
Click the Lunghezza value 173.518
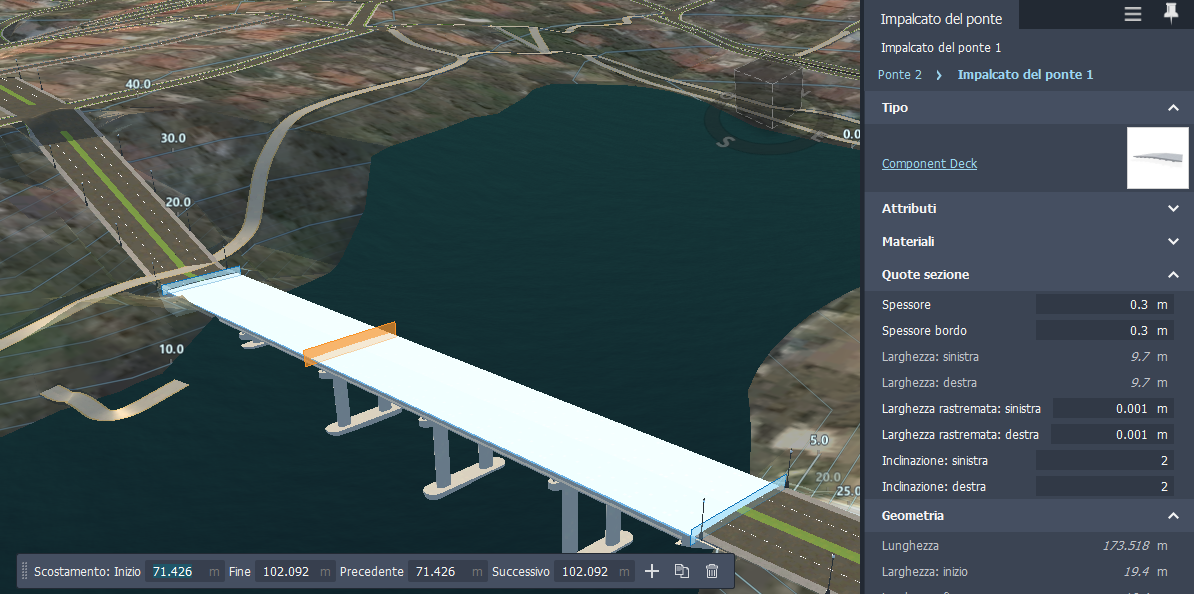(x=1128, y=546)
